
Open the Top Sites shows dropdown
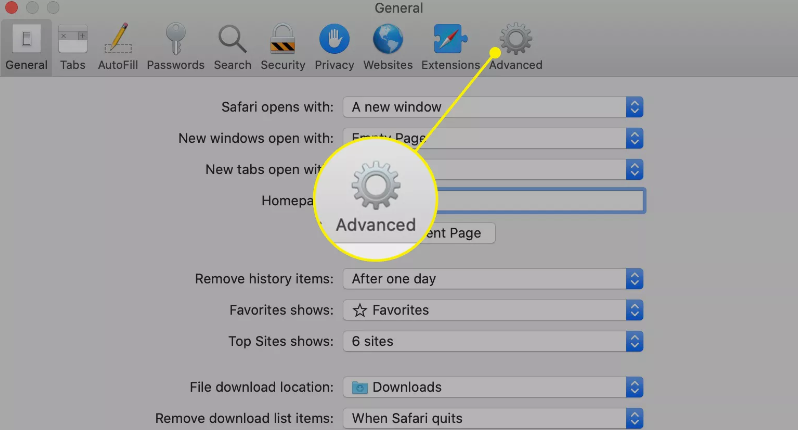coord(493,341)
